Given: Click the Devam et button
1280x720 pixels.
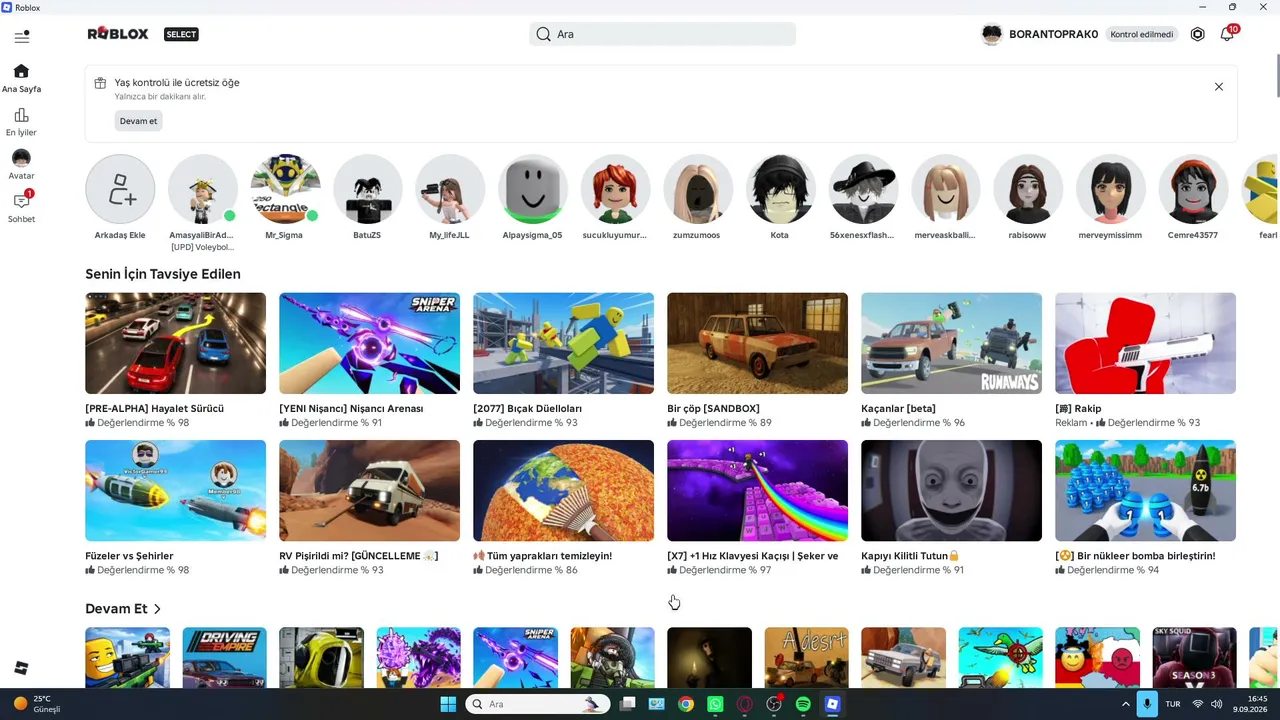Looking at the screenshot, I should (x=138, y=121).
